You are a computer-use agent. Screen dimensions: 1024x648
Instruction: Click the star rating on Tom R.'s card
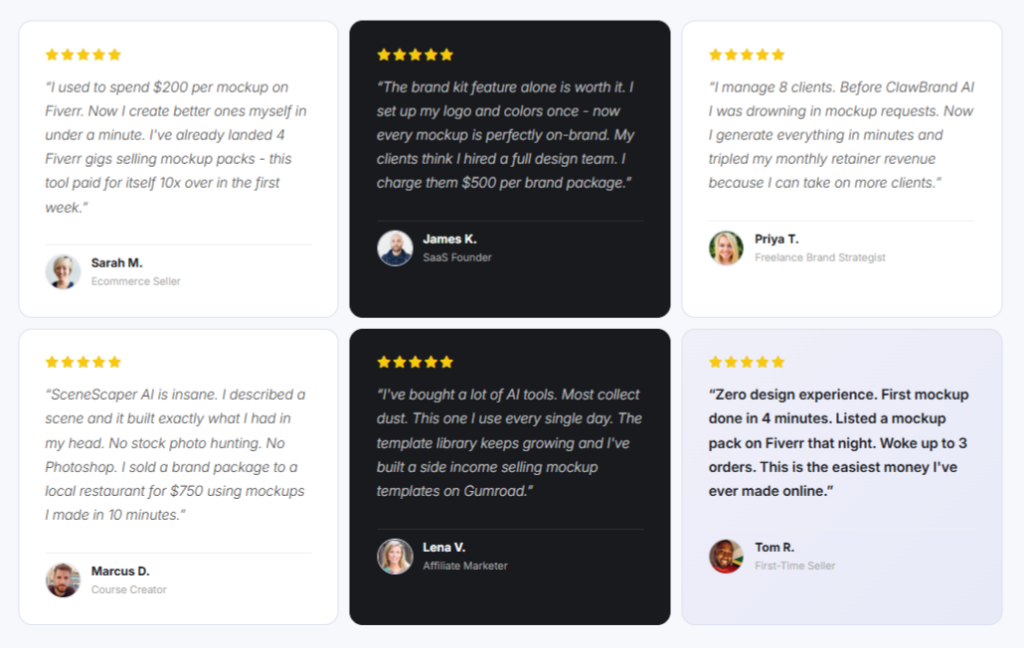tap(747, 362)
